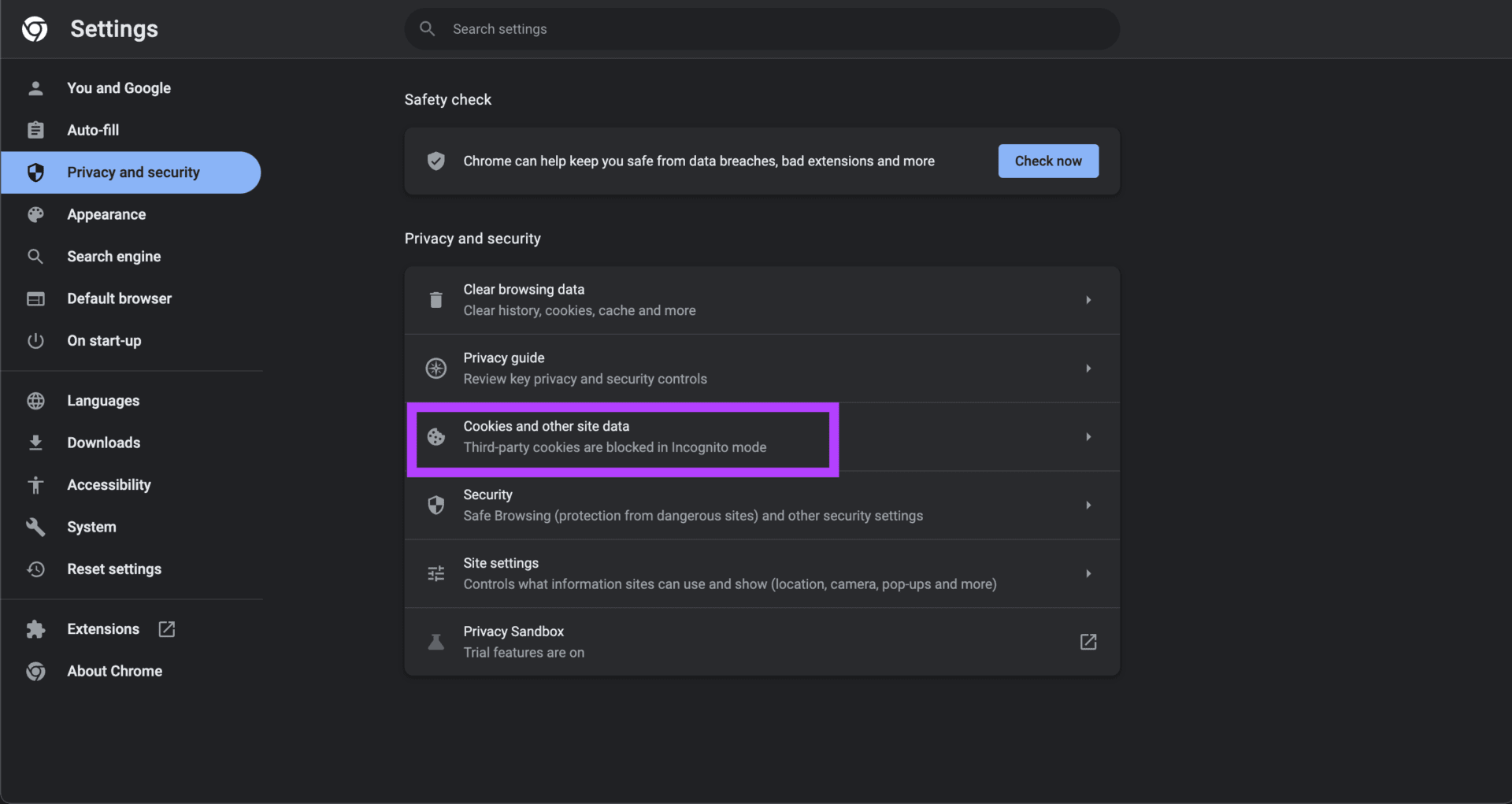Expand Cookies and other site data arrow
Screen dimensions: 1512x804
click(1088, 437)
